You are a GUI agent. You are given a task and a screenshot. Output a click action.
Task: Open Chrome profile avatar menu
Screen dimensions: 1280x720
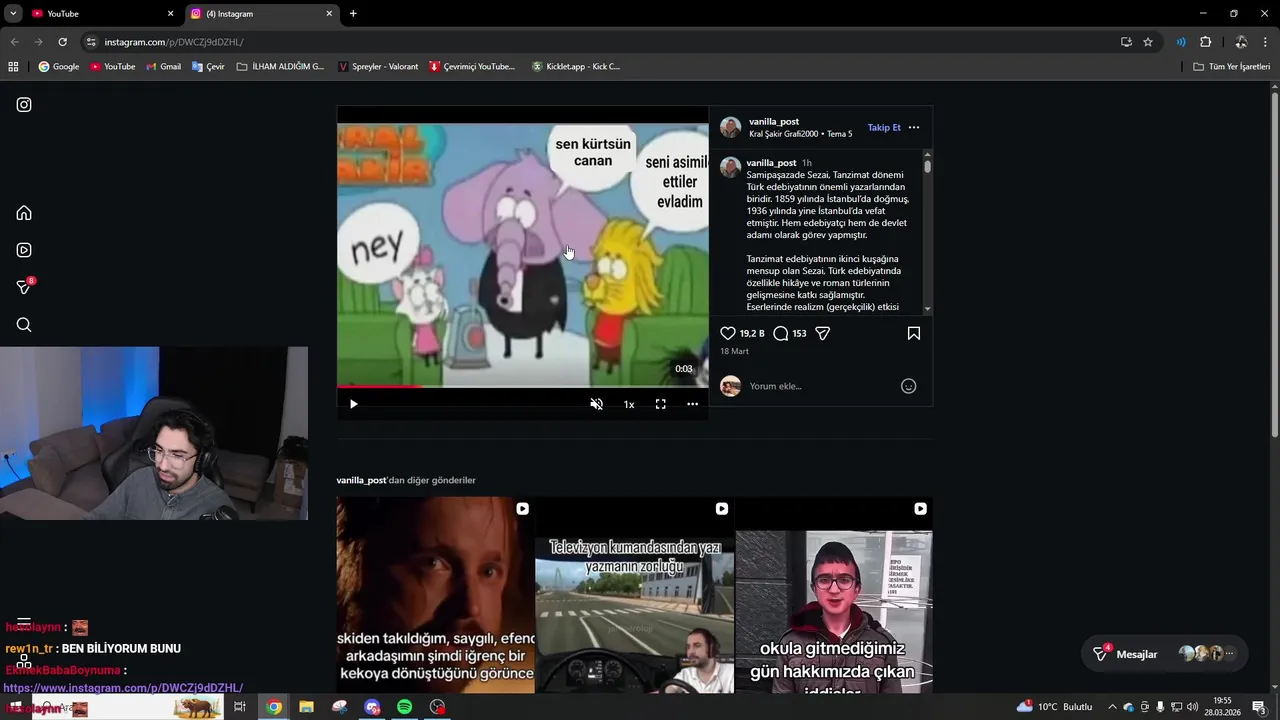pyautogui.click(x=1241, y=42)
